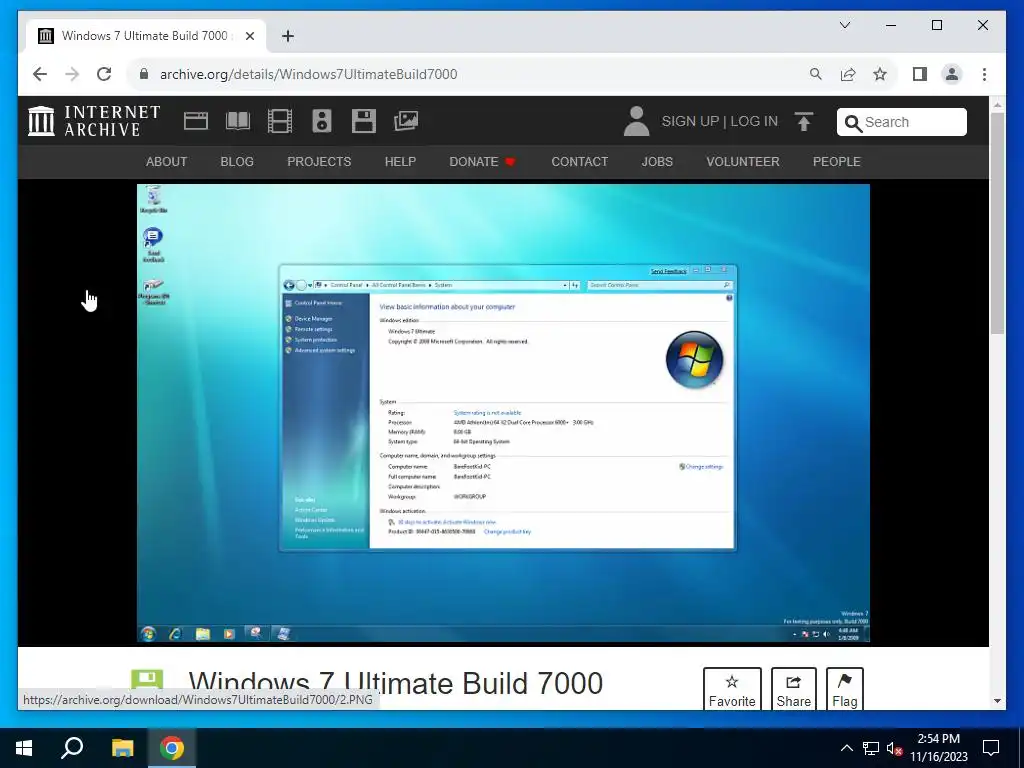Open File Explorer from taskbar

[x=122, y=748]
